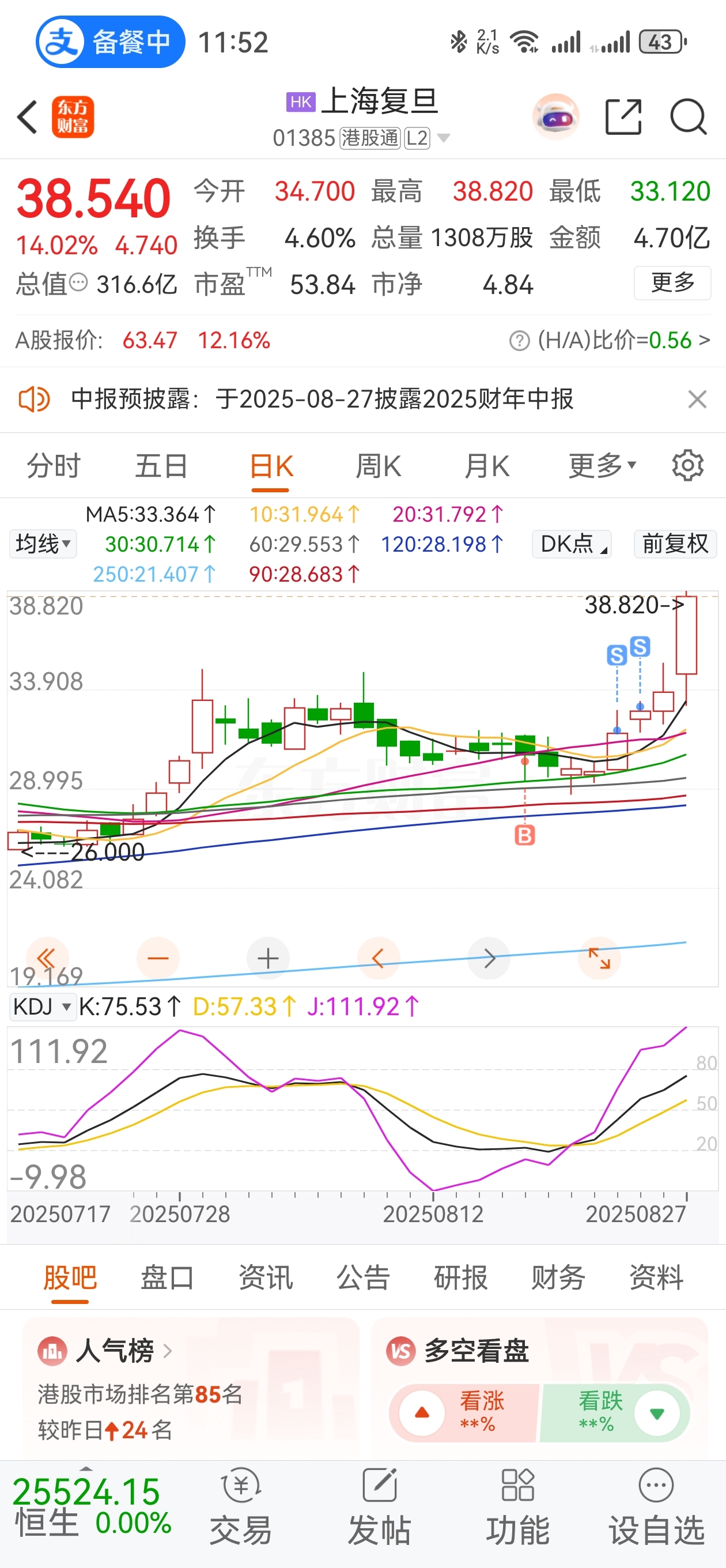726x1568 pixels.
Task: Move chart left with arrow button
Action: (x=379, y=959)
